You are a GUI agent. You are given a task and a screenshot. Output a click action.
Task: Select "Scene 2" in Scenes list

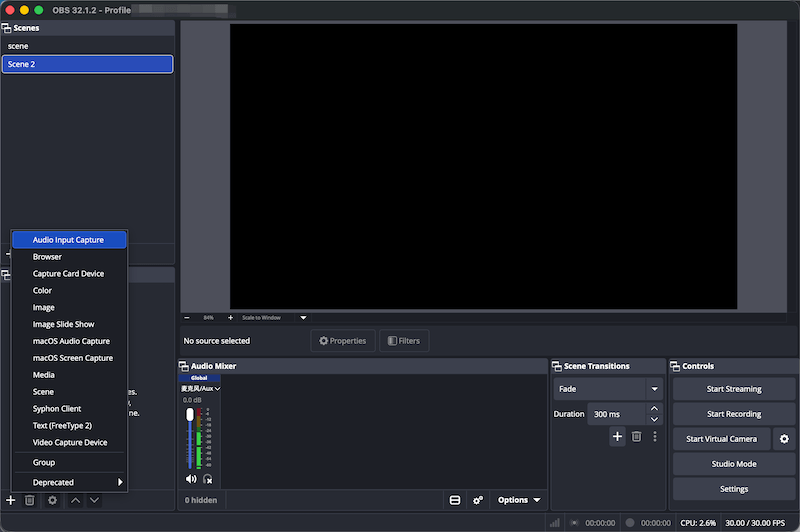87,64
